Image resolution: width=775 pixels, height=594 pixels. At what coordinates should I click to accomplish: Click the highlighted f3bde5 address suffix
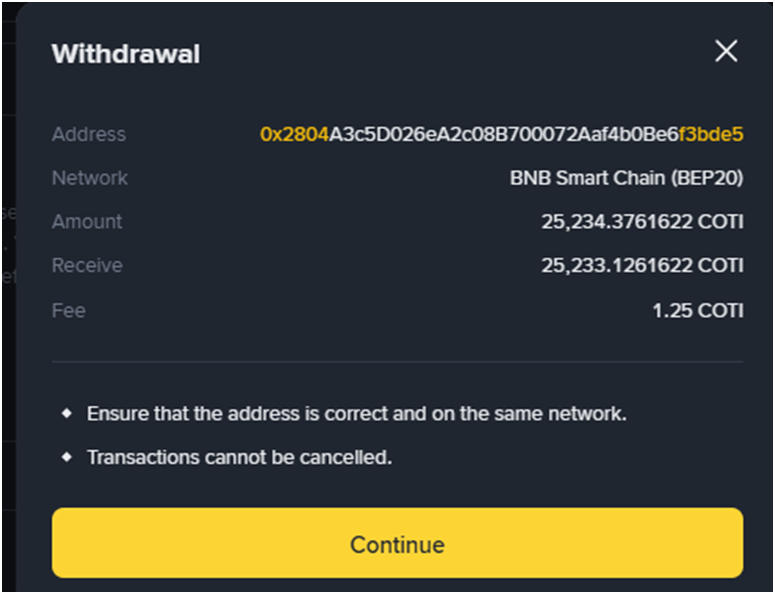(711, 134)
